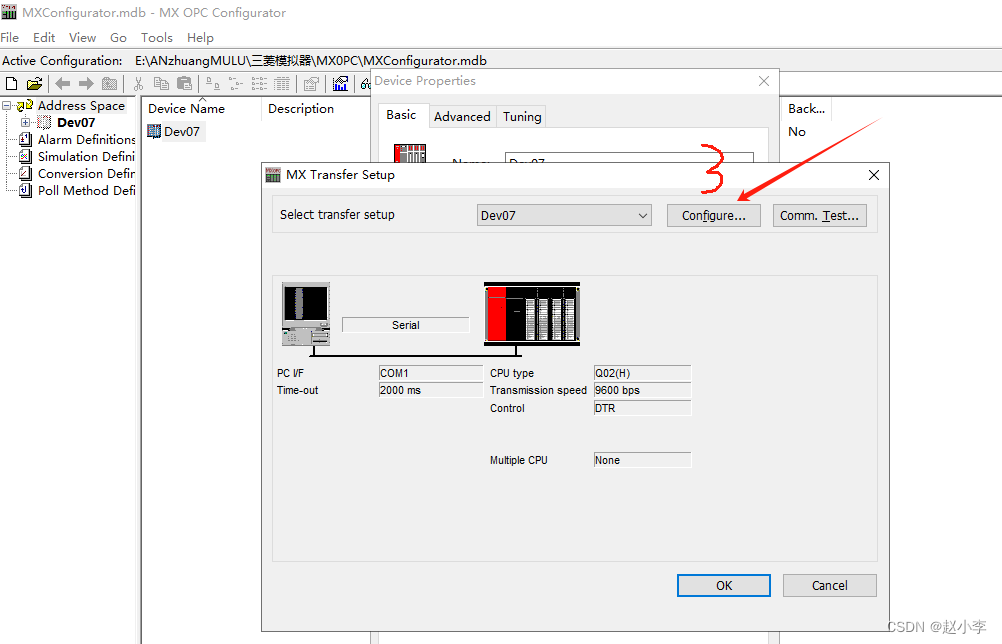
Task: Click the Statistics chart toolbar icon
Action: 341,84
